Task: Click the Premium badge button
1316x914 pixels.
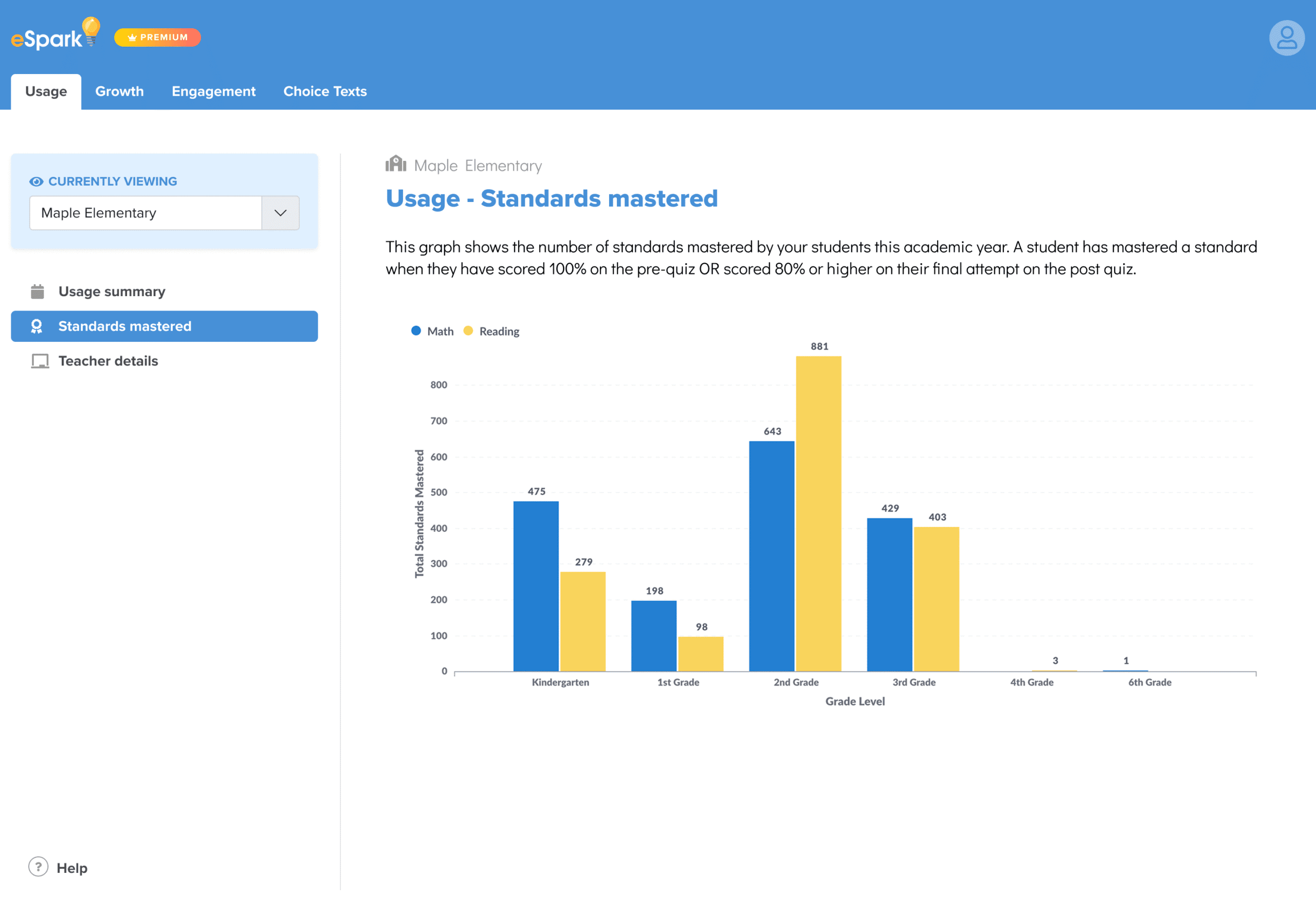Action: (157, 37)
